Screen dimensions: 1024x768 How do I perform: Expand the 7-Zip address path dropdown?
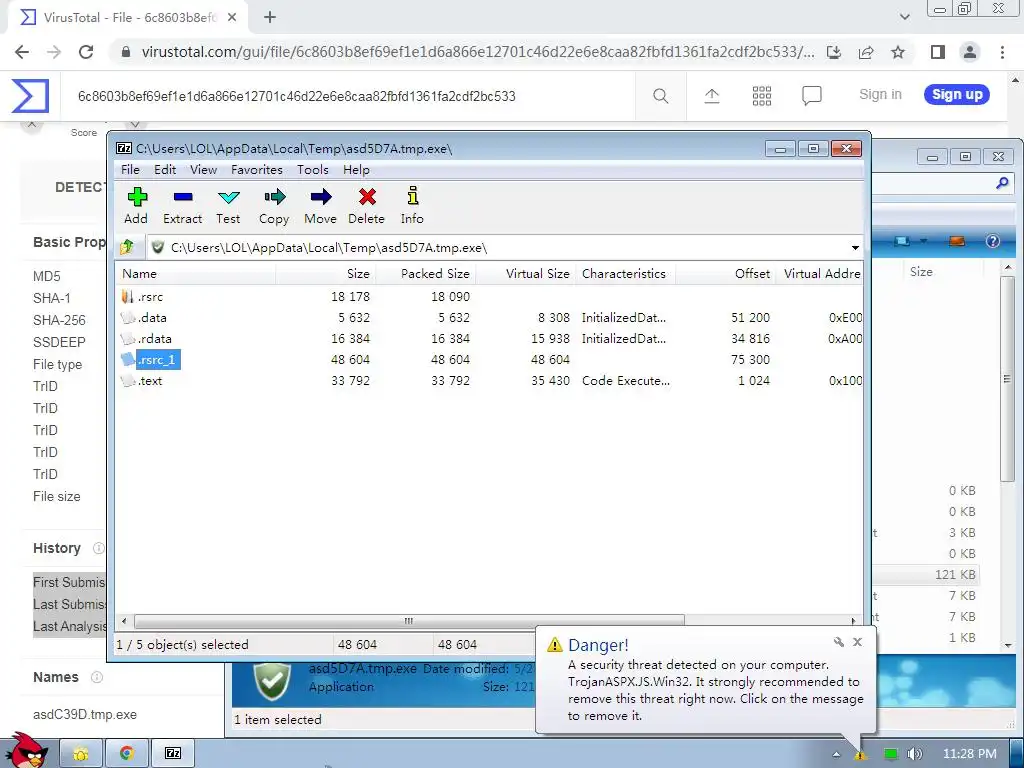coord(855,248)
